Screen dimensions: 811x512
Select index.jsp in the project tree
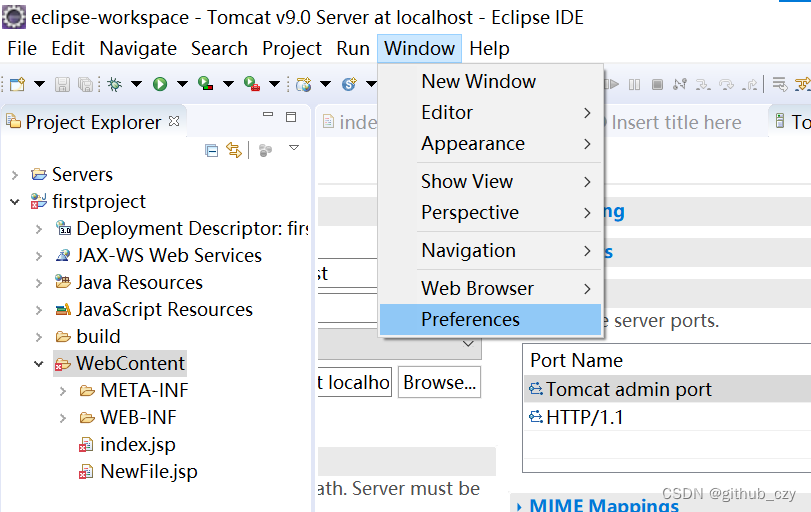pyautogui.click(x=127, y=445)
